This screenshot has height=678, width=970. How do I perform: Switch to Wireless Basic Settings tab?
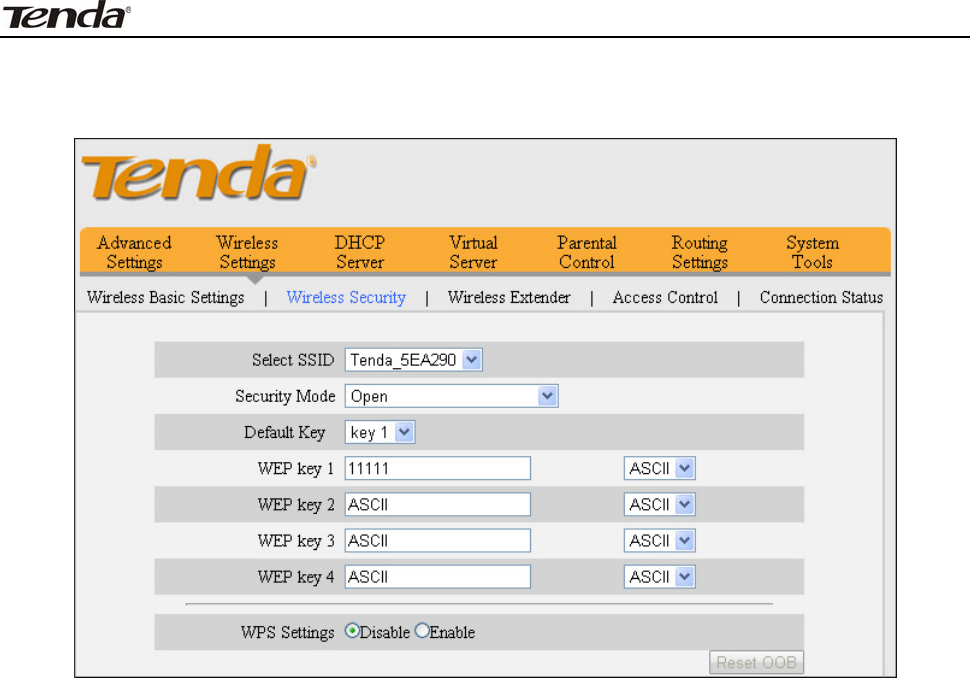[x=165, y=298]
